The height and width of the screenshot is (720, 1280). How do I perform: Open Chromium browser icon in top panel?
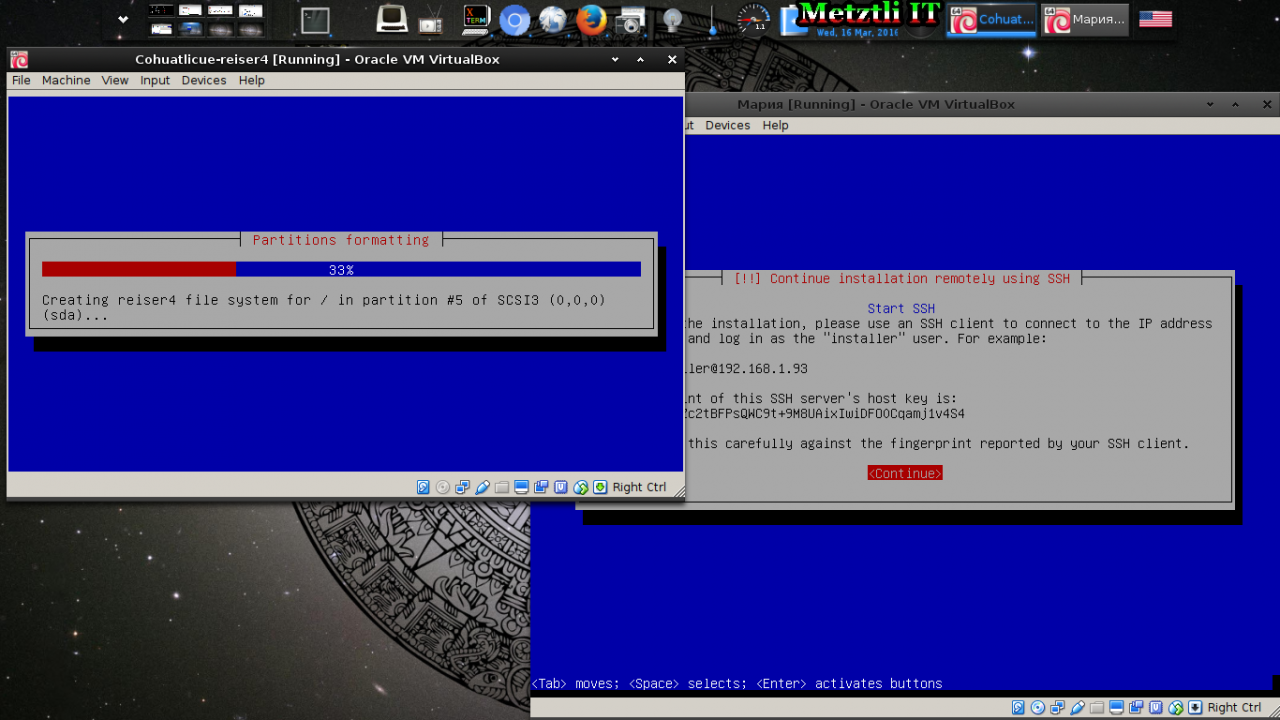tap(514, 19)
